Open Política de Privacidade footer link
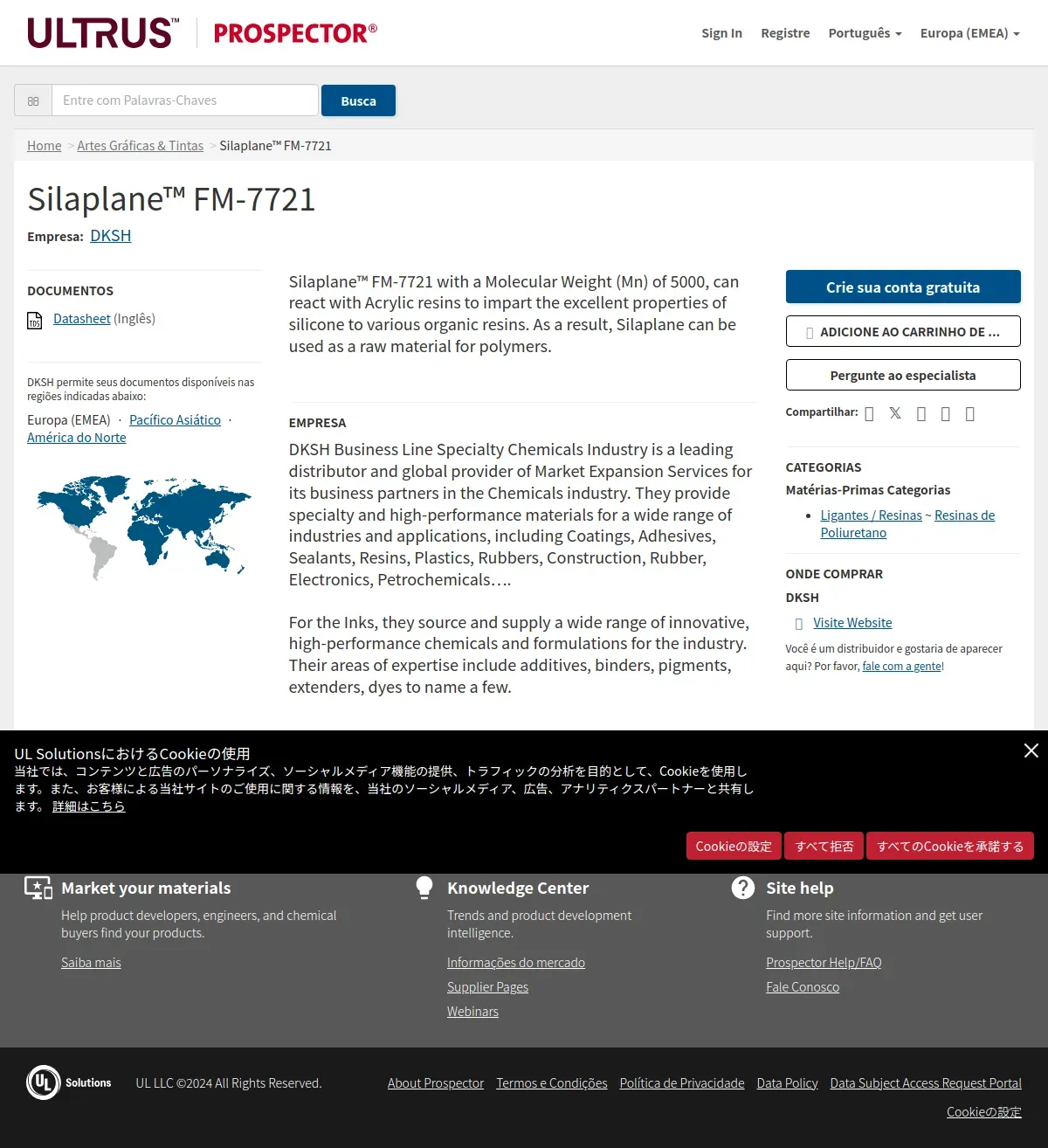This screenshot has width=1048, height=1148. tap(682, 1083)
